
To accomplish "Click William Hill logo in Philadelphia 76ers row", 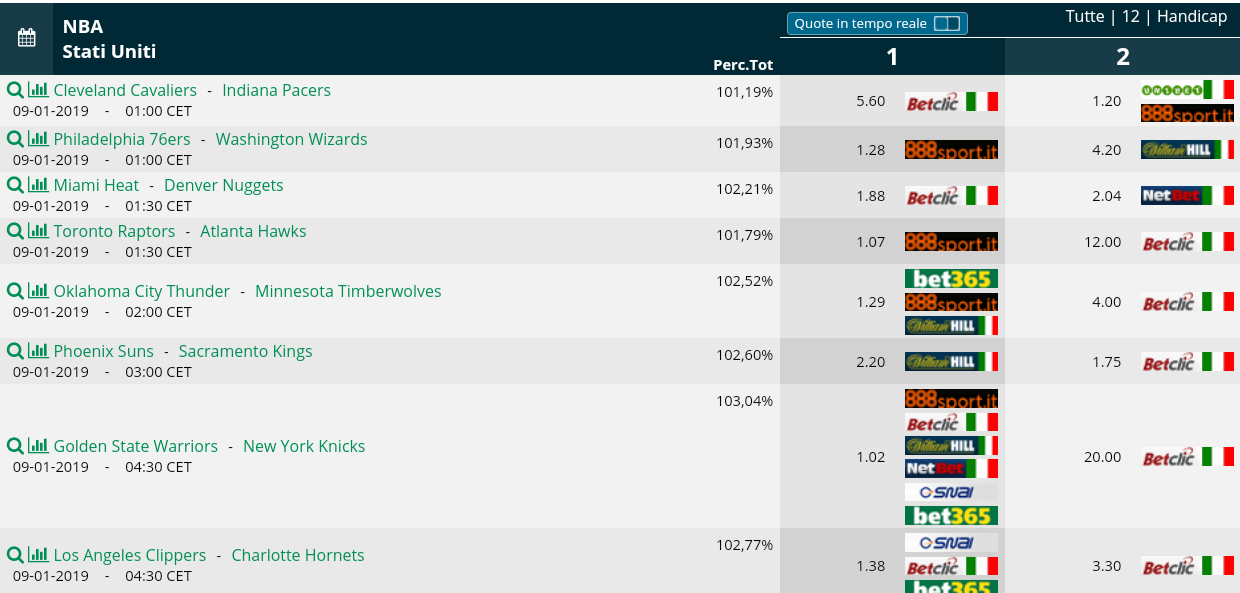I will point(1187,149).
